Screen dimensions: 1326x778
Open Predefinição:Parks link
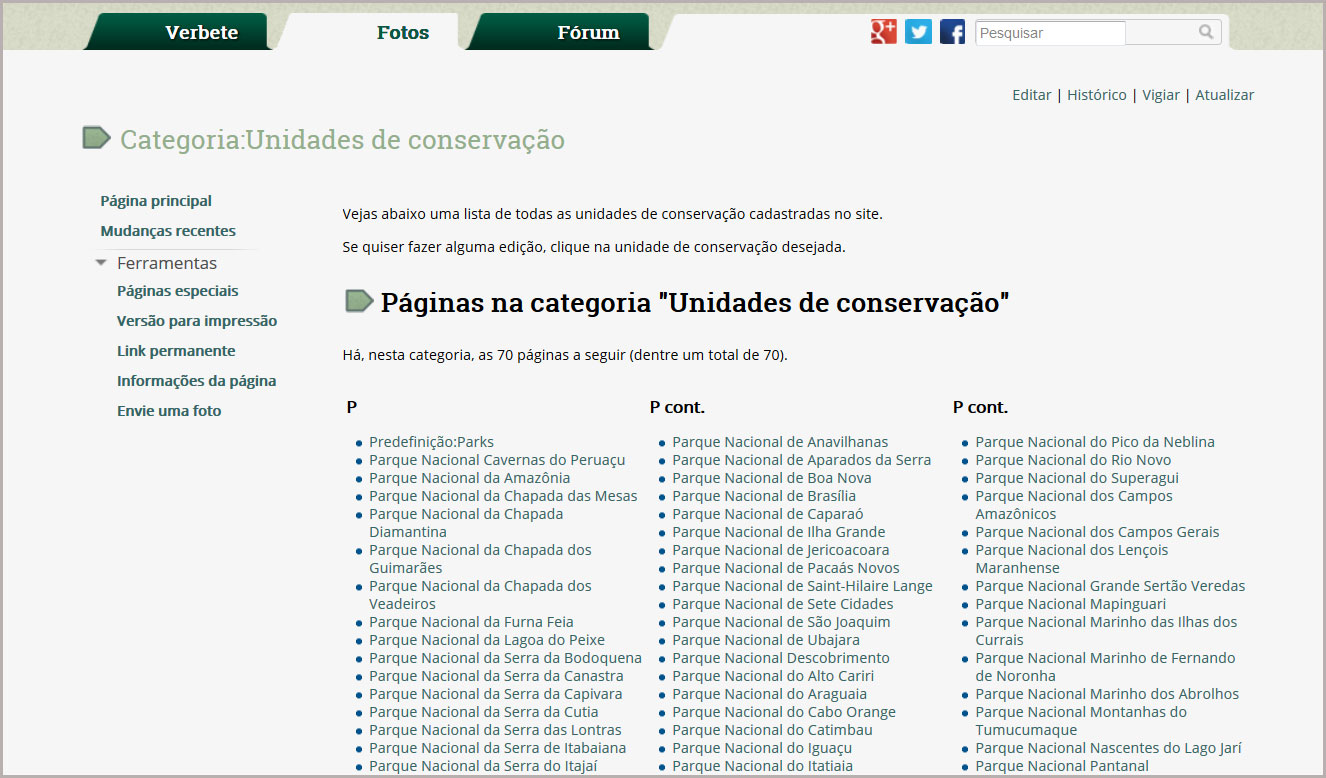coord(431,442)
